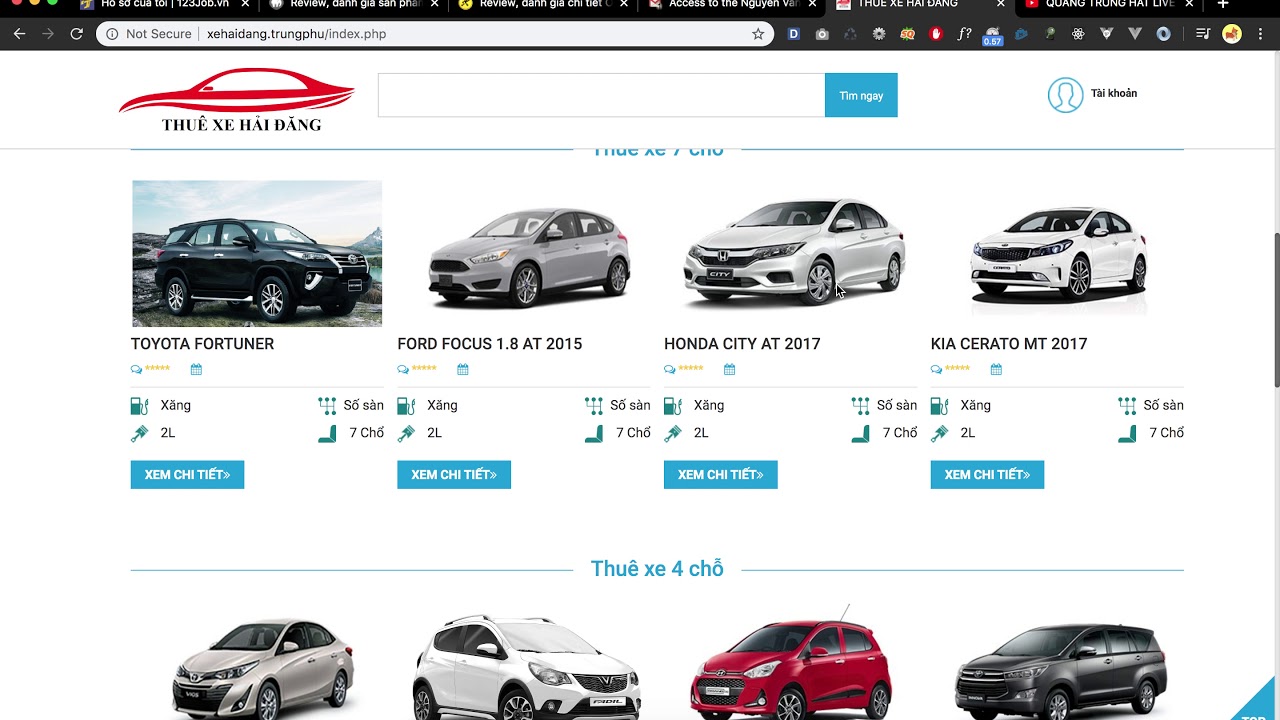Click the Tìm ngay search button
Viewport: 1280px width, 720px height.
[861, 95]
